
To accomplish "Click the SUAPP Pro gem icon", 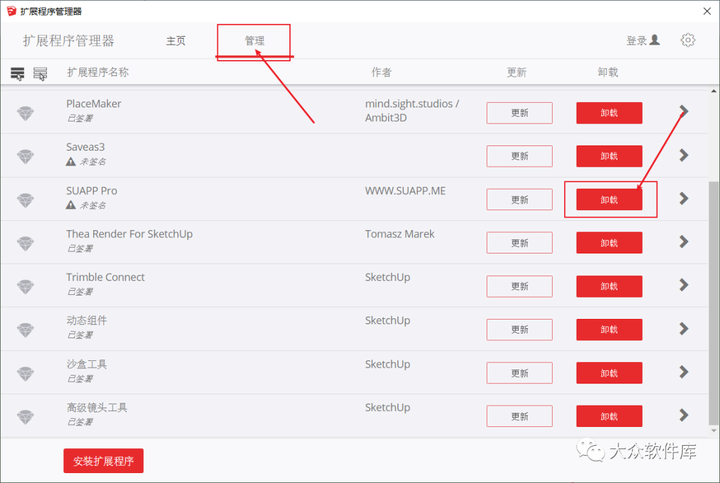I will [x=25, y=200].
